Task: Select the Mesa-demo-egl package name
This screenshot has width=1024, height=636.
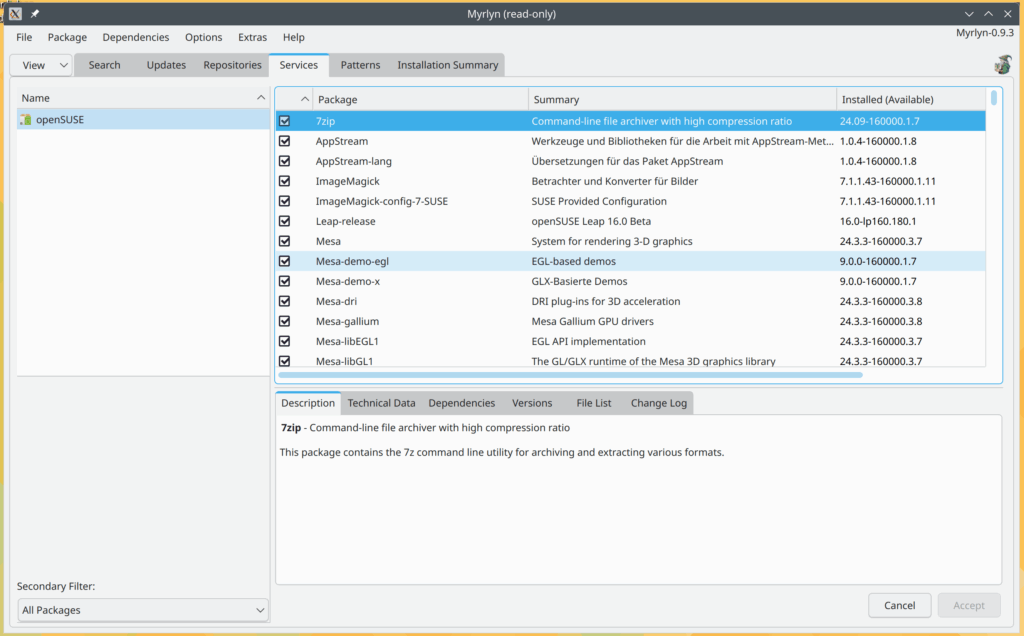Action: coord(352,261)
